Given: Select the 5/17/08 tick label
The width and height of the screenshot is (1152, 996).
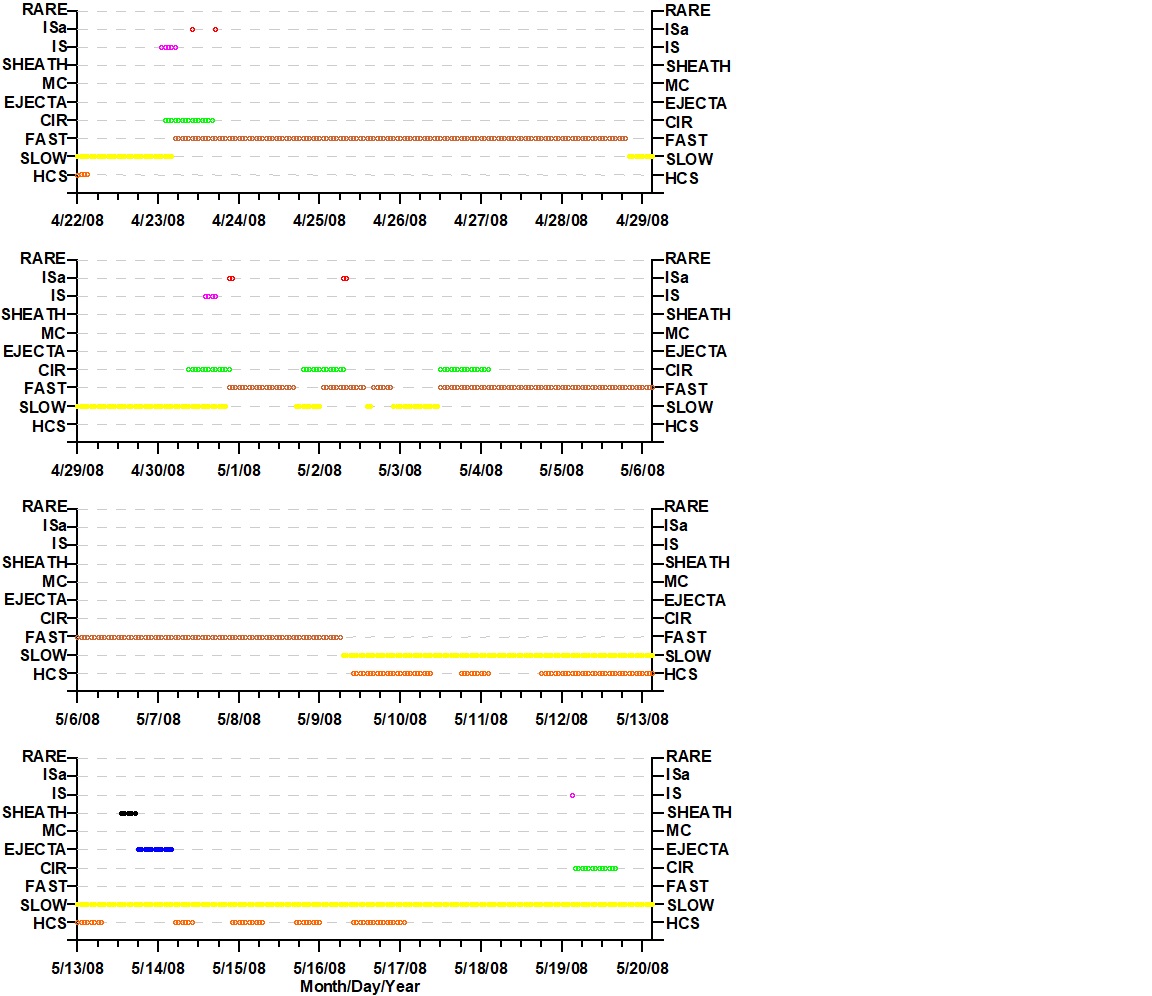Looking at the screenshot, I should click(x=400, y=968).
